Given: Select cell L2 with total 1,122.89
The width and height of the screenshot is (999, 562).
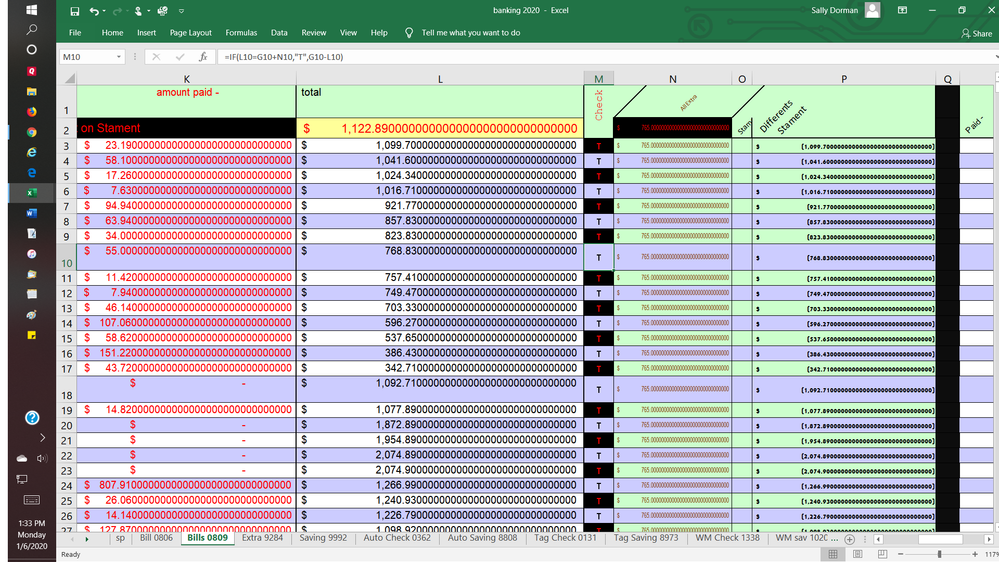Looking at the screenshot, I should click(440, 128).
